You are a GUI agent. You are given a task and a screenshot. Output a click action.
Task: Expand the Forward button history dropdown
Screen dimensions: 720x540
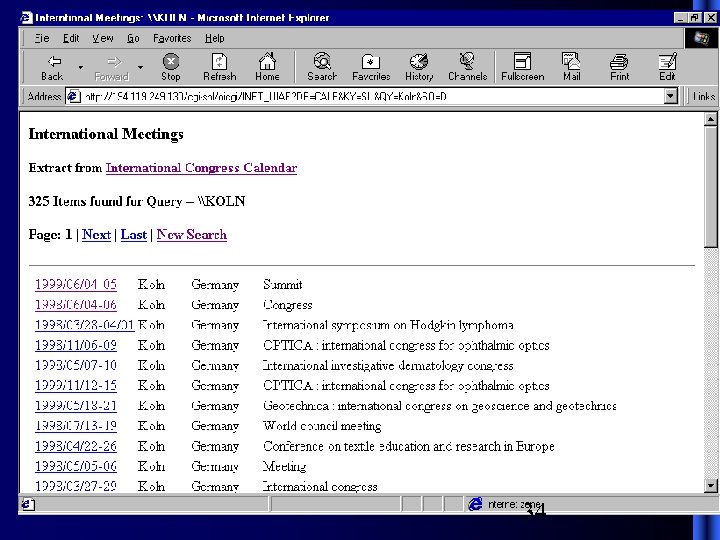(141, 68)
